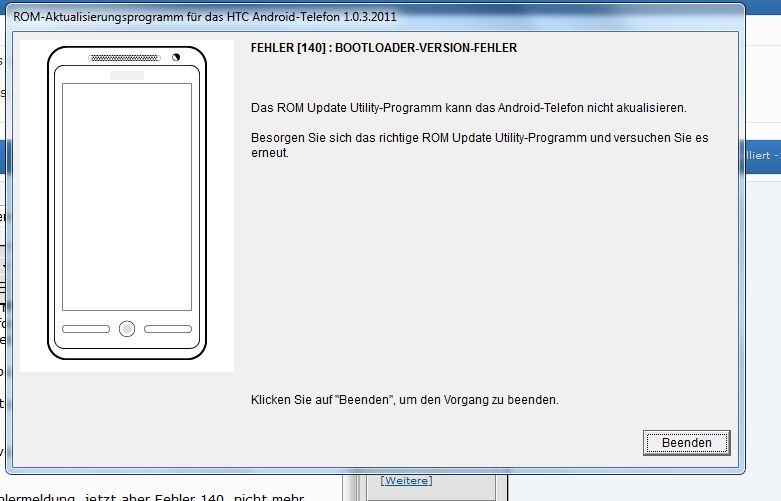Click the Beenden button

(686, 443)
